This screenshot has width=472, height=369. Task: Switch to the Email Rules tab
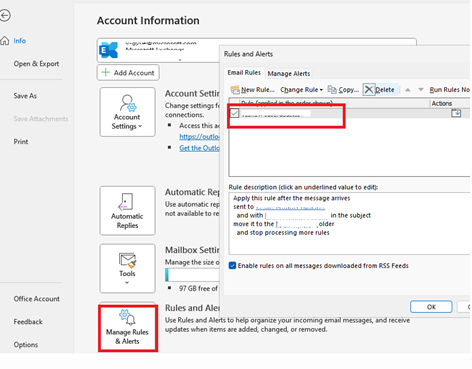(x=244, y=73)
